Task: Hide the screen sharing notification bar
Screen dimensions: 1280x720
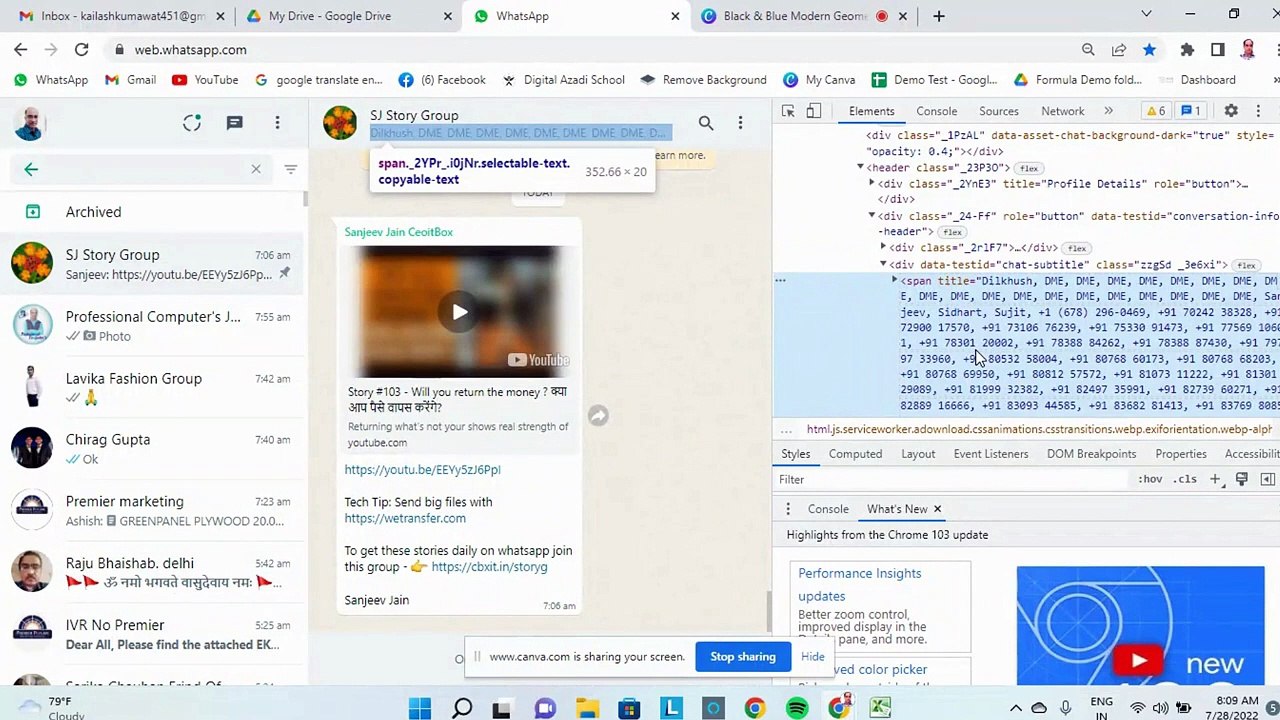Action: click(812, 657)
